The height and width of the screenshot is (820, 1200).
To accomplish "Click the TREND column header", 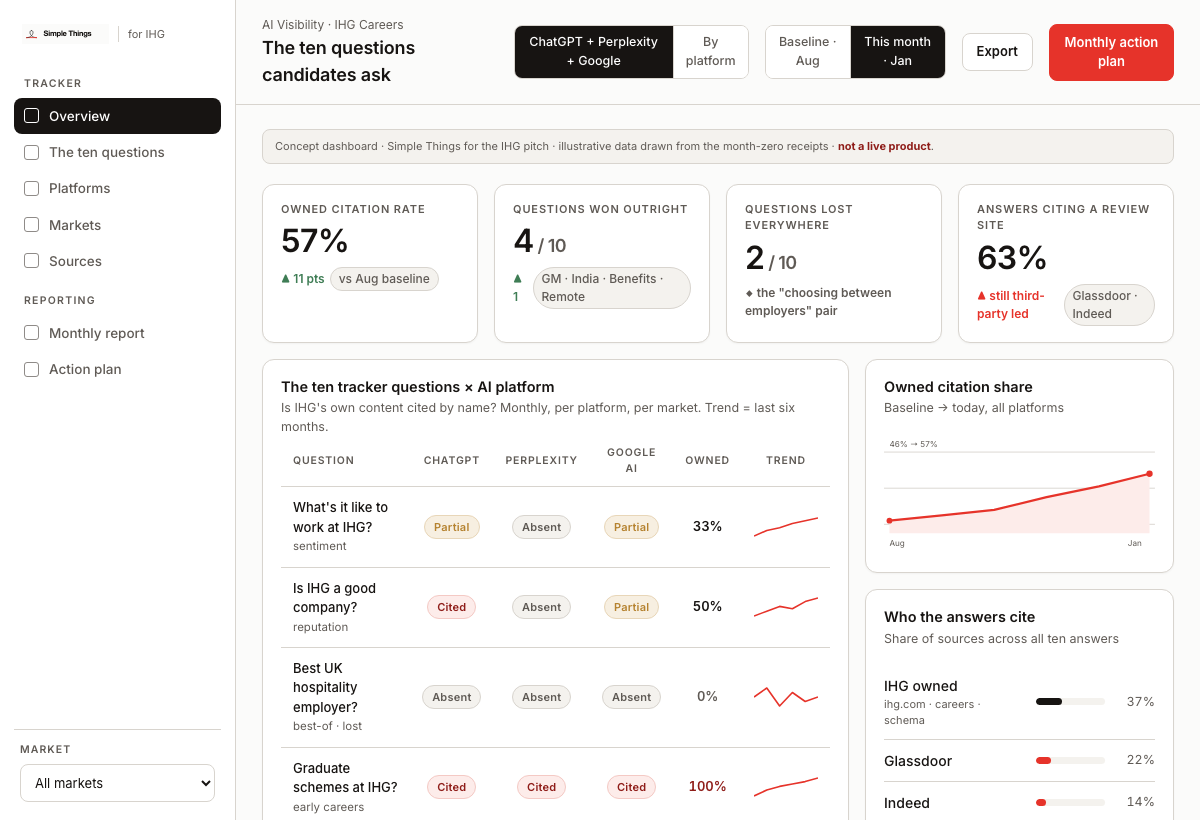I will 785,460.
